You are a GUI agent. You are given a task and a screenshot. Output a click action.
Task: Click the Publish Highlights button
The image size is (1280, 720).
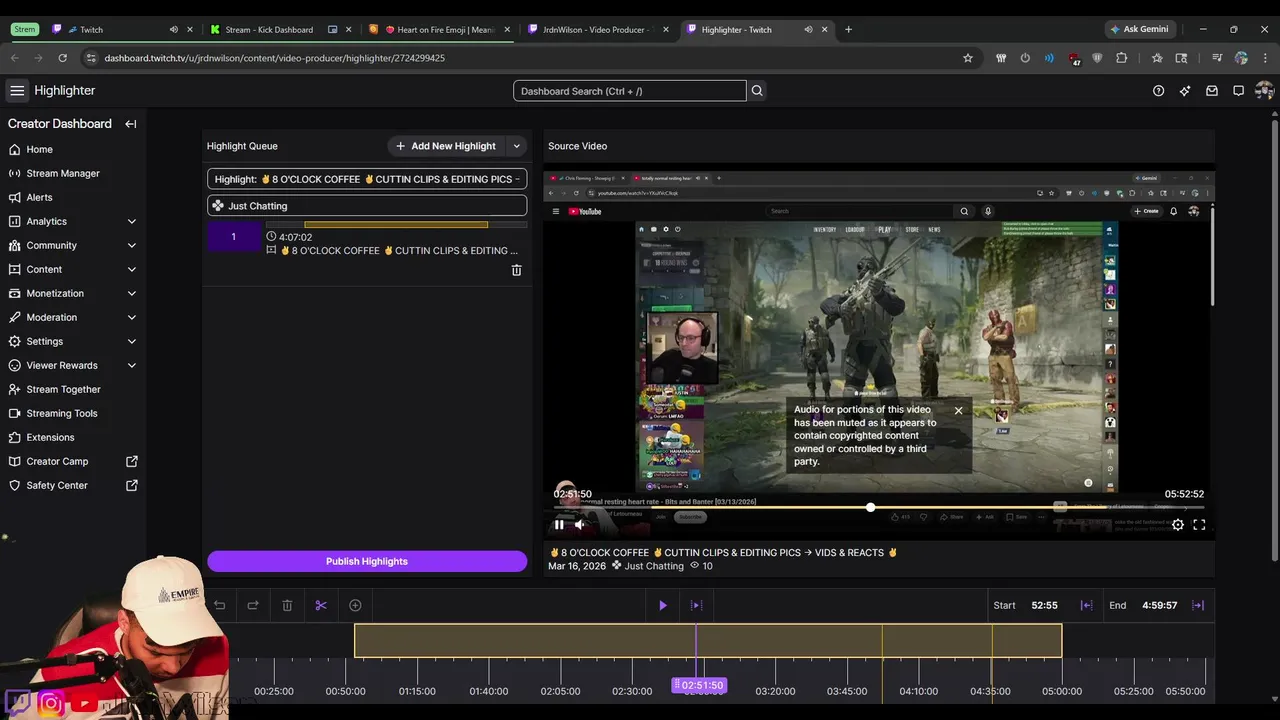click(367, 561)
